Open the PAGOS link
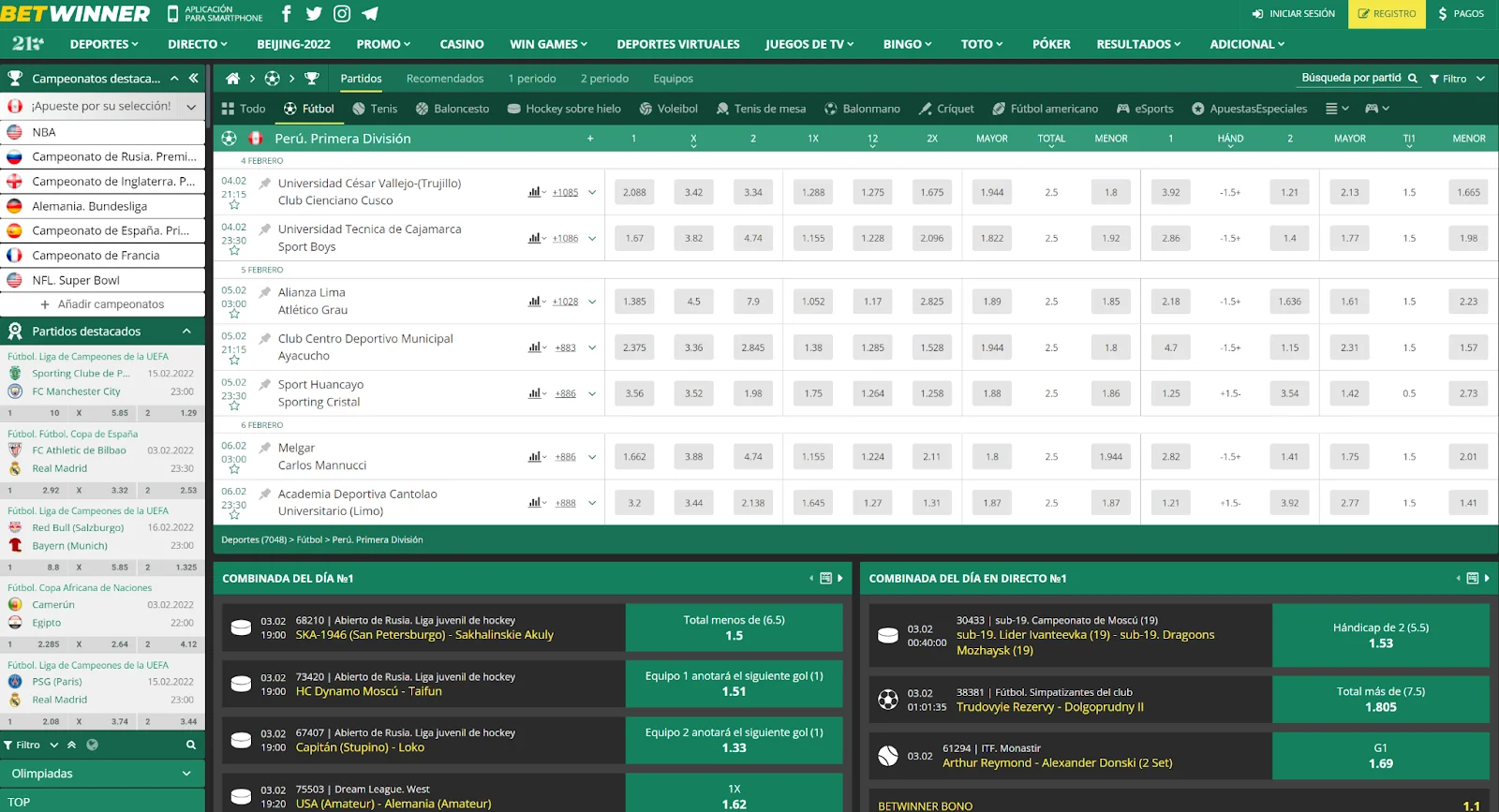The height and width of the screenshot is (812, 1499). [1461, 14]
